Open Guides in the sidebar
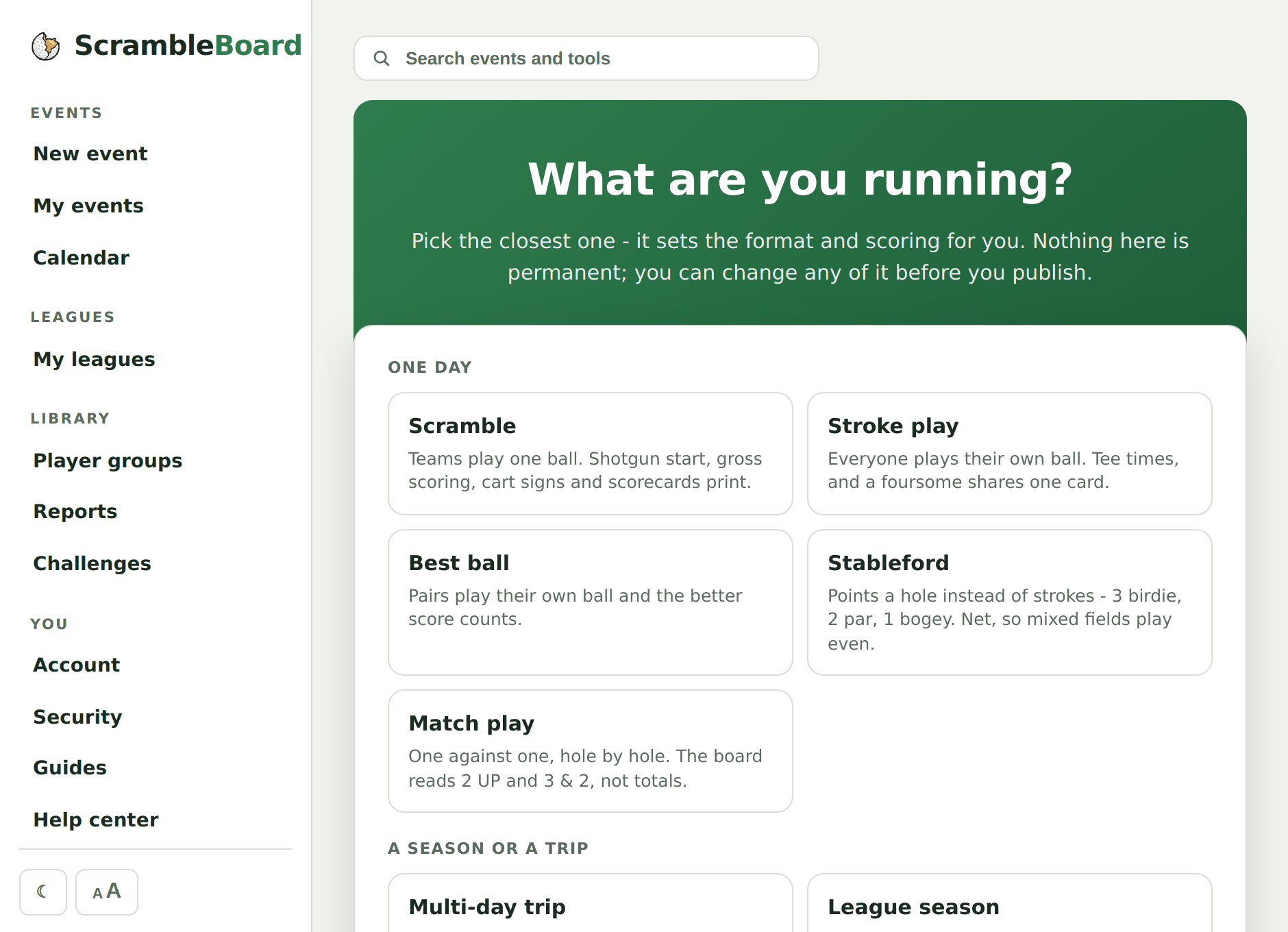The height and width of the screenshot is (932, 1288). tap(70, 768)
